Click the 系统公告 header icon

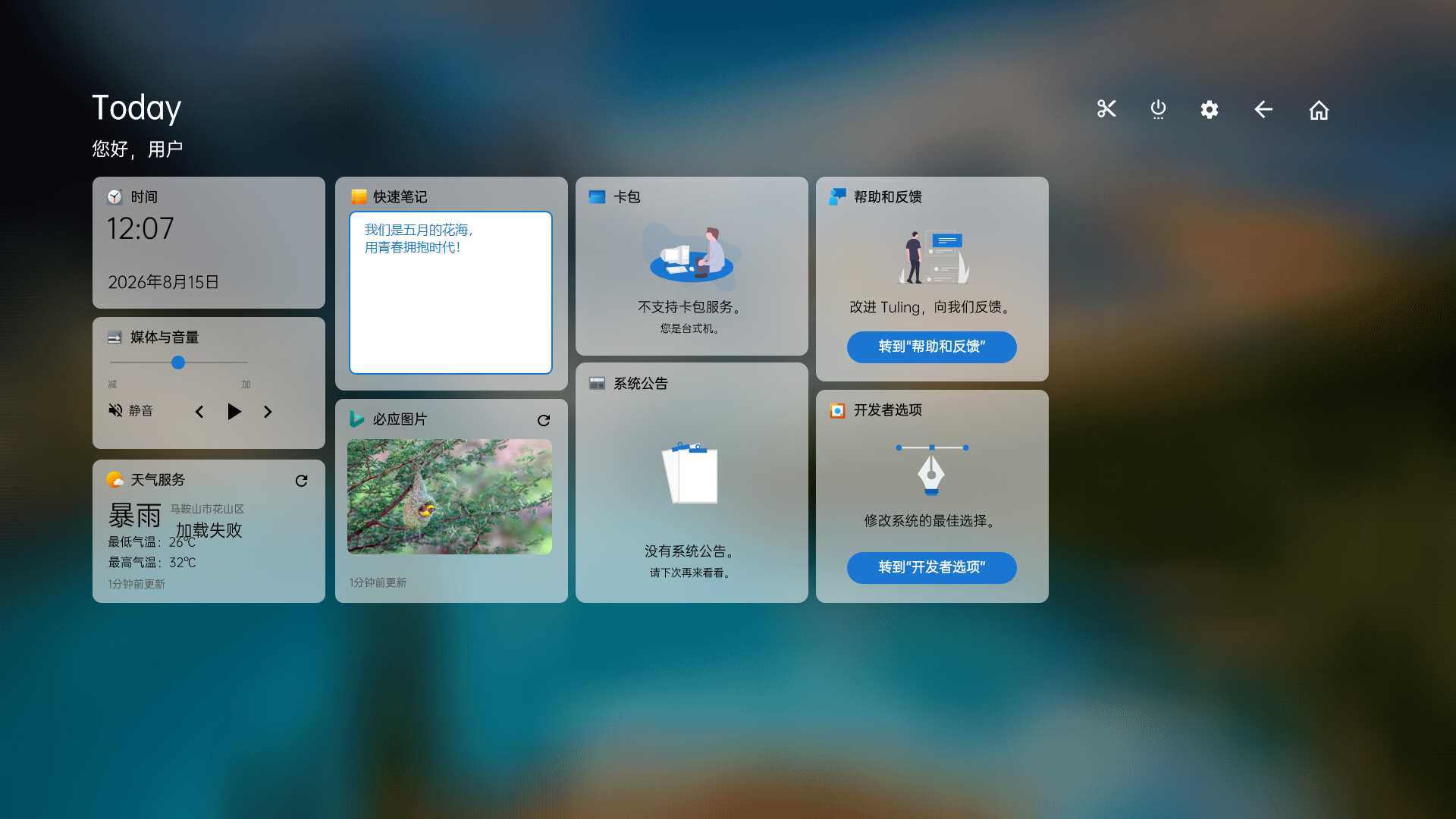pyautogui.click(x=597, y=383)
